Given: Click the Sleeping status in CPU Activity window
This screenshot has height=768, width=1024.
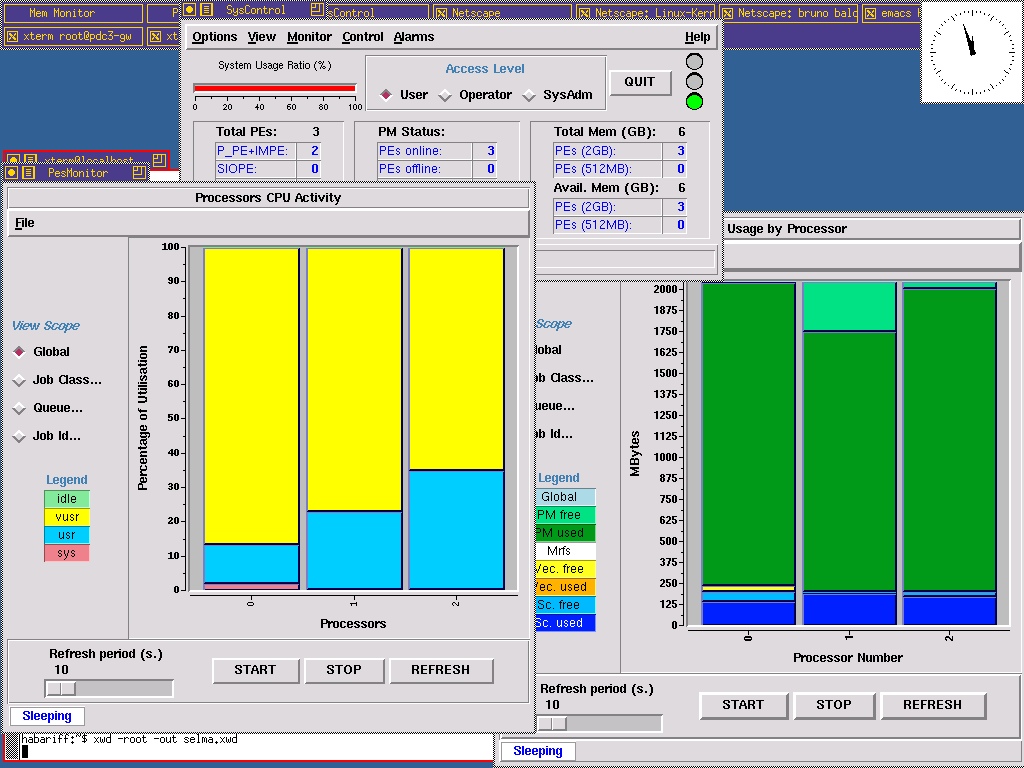Looking at the screenshot, I should (47, 716).
